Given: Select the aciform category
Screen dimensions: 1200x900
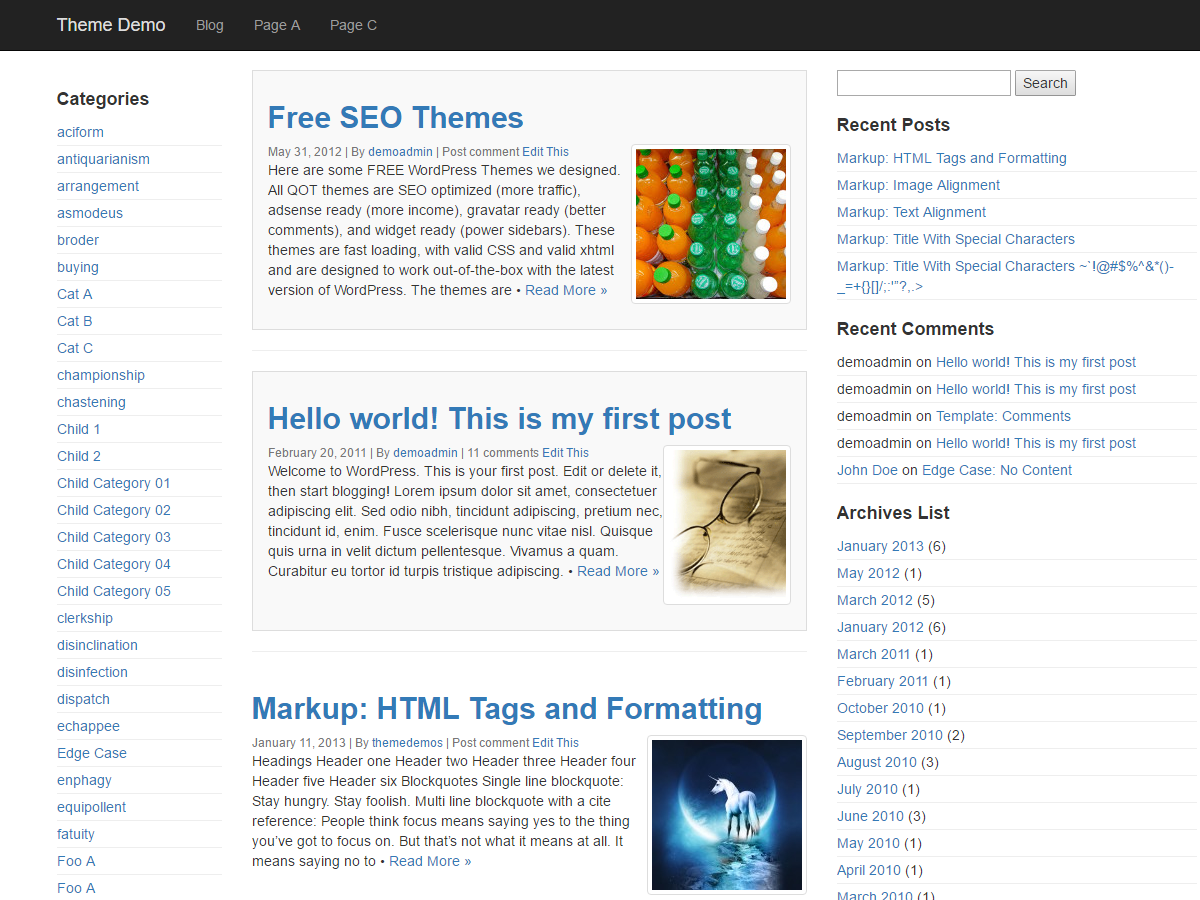Looking at the screenshot, I should pos(80,131).
